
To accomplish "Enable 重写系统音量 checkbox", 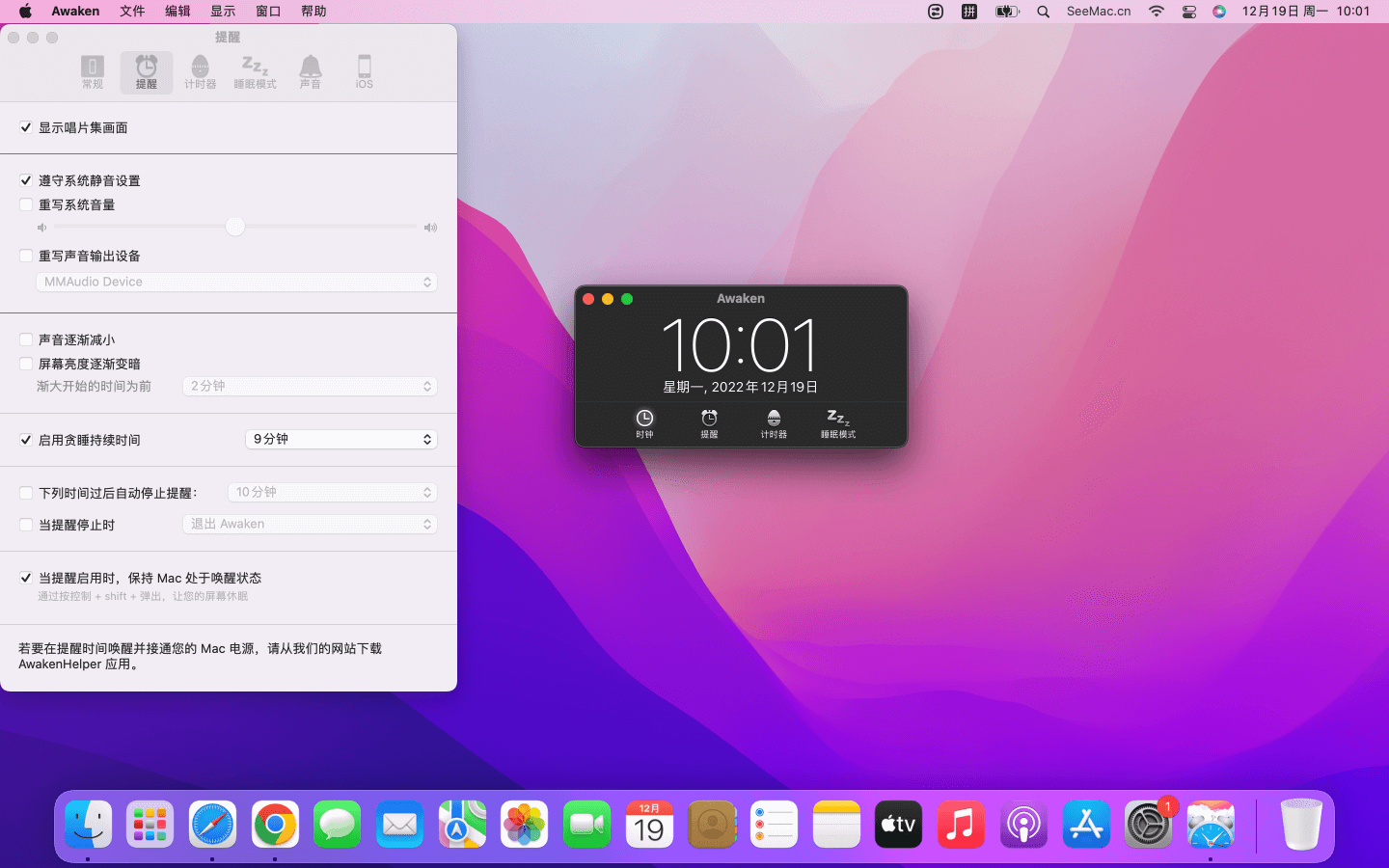I will [x=26, y=204].
